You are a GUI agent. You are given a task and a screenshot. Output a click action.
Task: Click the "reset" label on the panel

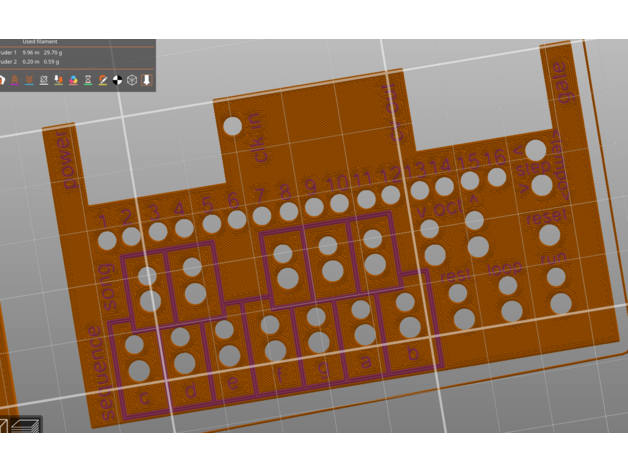[547, 217]
